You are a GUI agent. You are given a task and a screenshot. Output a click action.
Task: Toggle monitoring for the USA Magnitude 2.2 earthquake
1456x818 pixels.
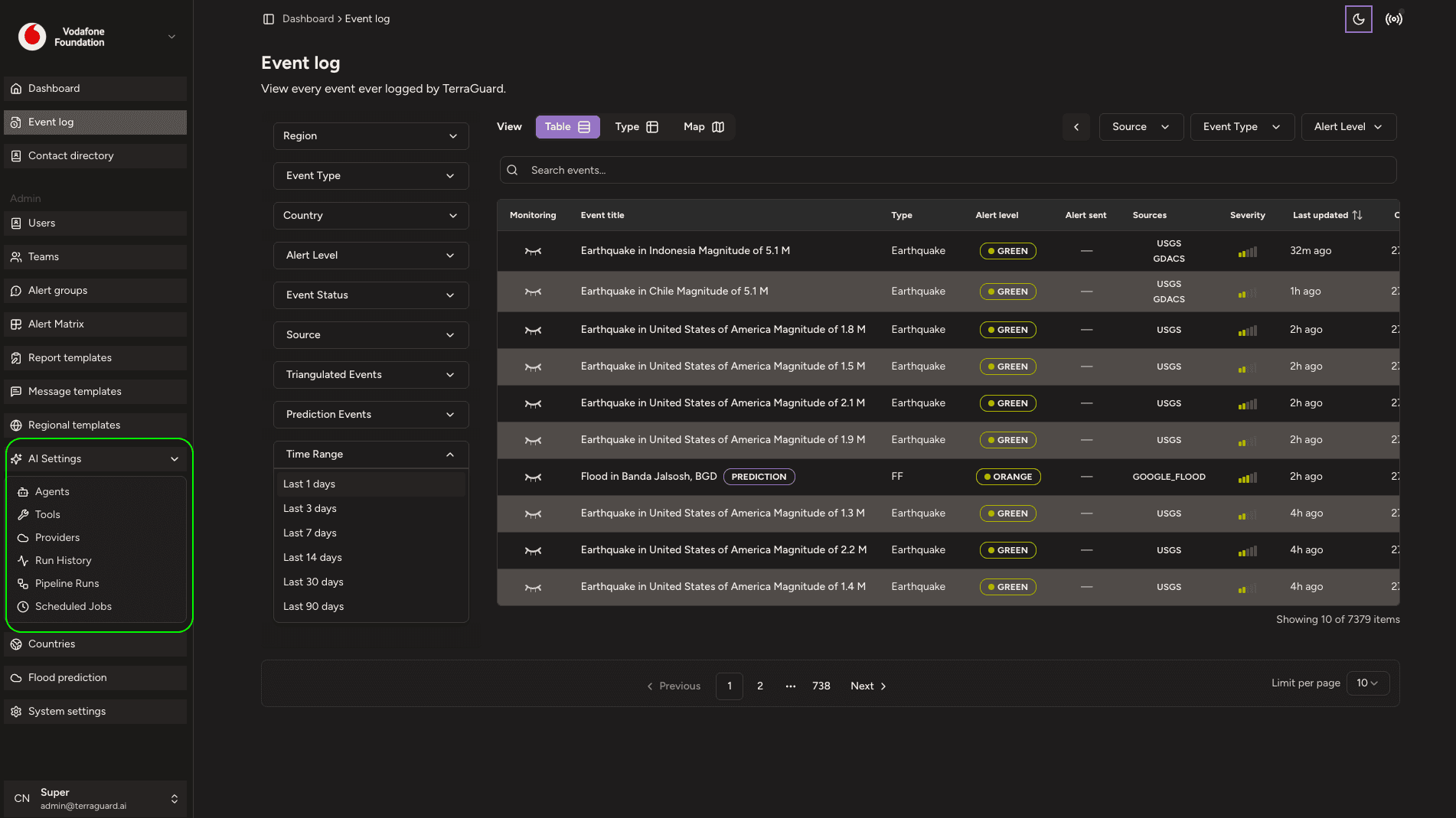point(534,550)
